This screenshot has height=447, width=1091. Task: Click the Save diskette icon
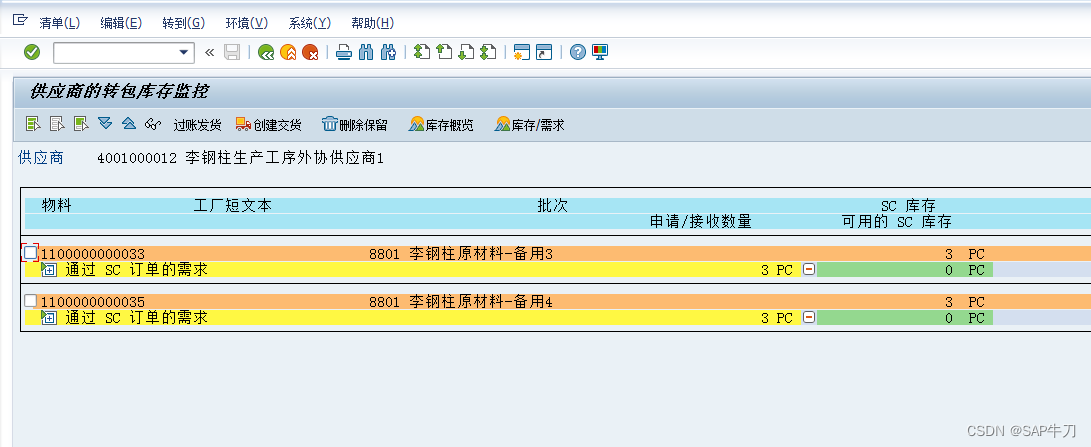click(x=232, y=52)
